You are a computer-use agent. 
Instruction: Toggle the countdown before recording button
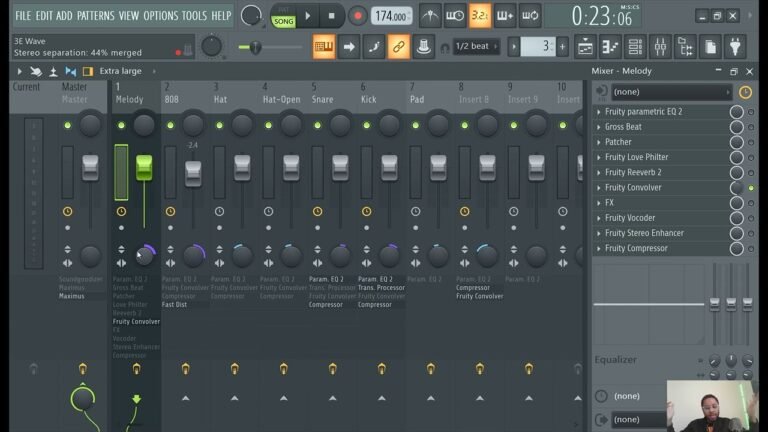[x=480, y=16]
